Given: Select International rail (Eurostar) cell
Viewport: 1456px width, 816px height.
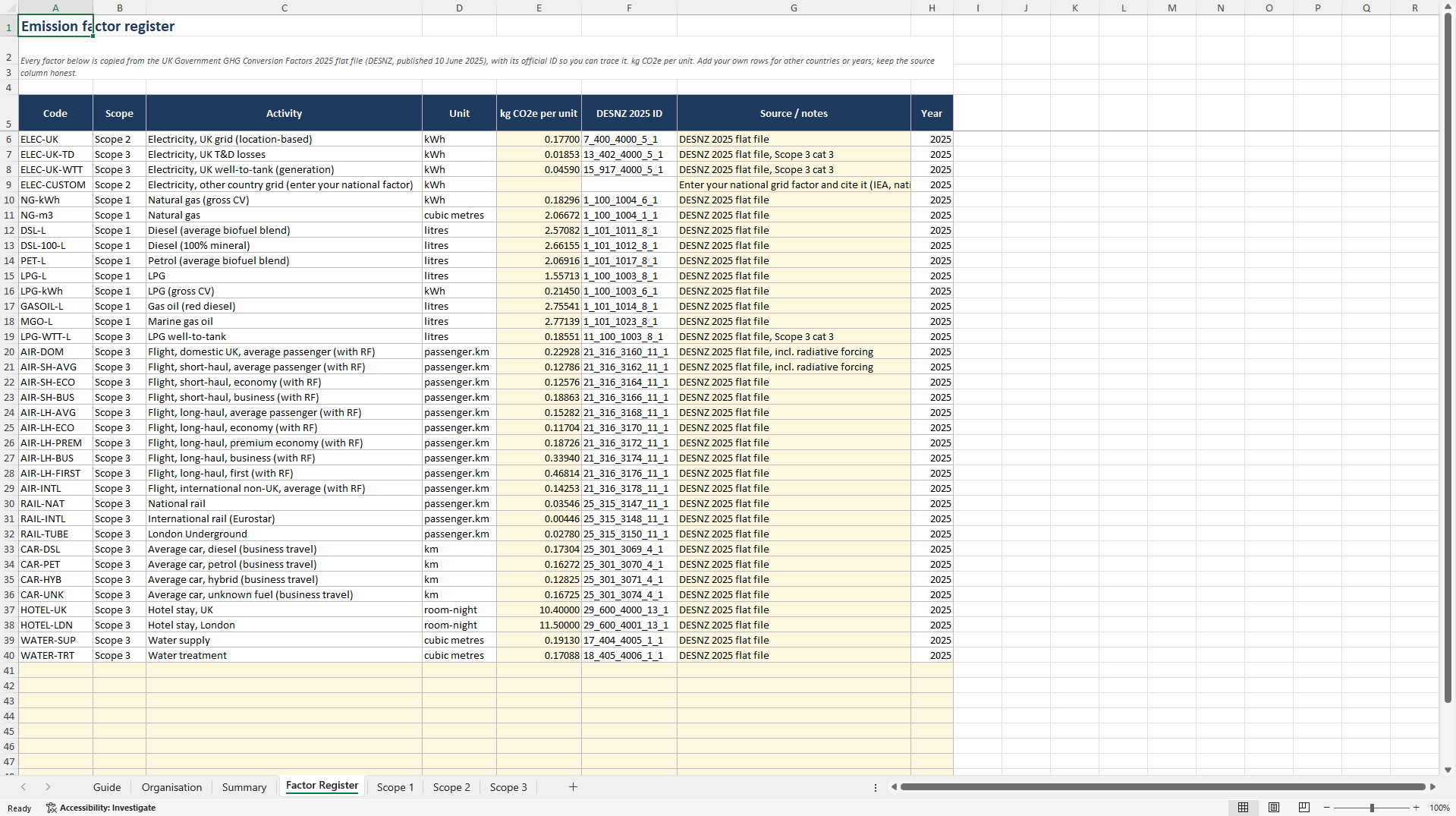Looking at the screenshot, I should tap(284, 518).
